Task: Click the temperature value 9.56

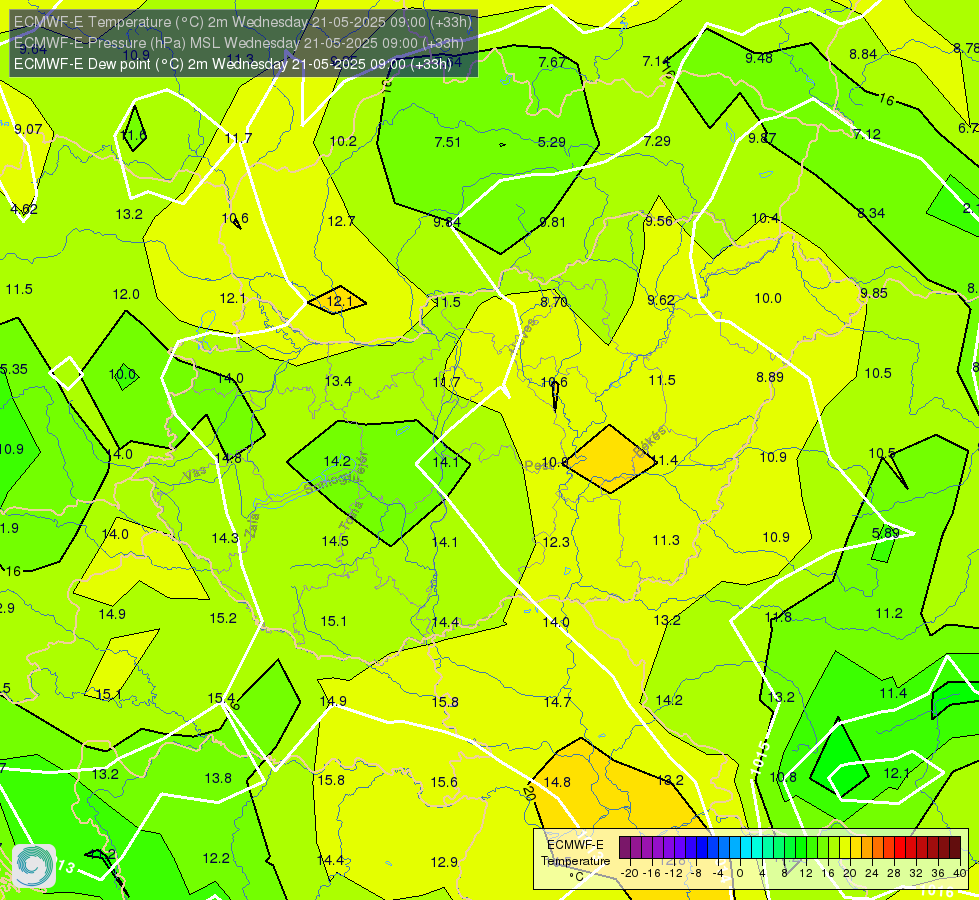Action: pyautogui.click(x=659, y=221)
